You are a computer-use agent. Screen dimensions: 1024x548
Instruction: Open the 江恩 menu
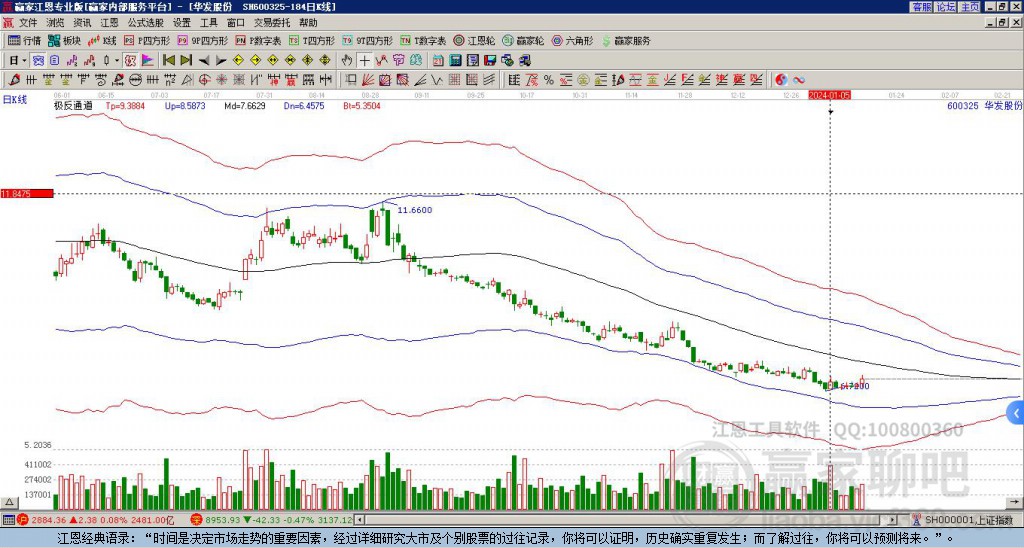110,23
